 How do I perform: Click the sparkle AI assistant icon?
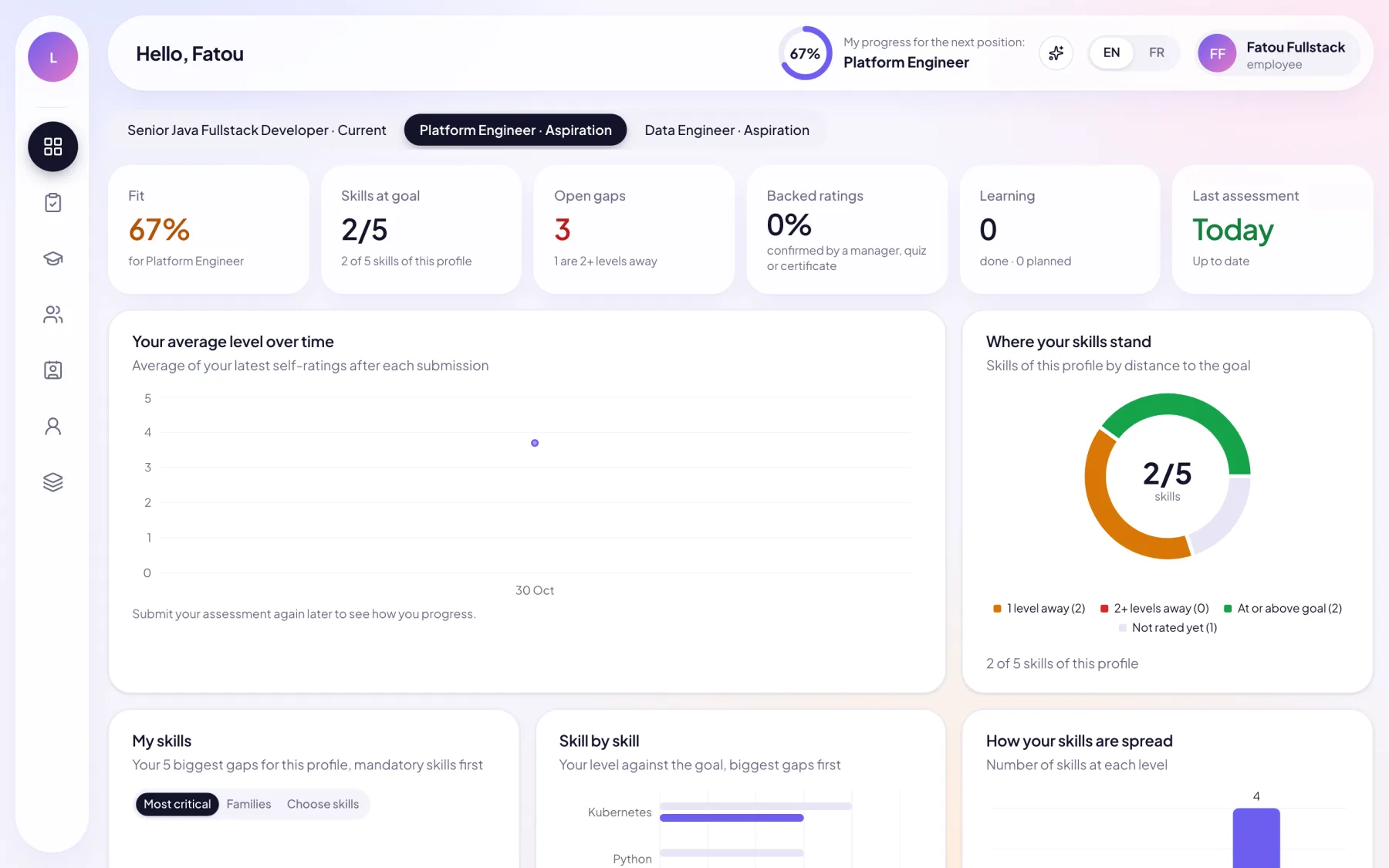coord(1056,53)
